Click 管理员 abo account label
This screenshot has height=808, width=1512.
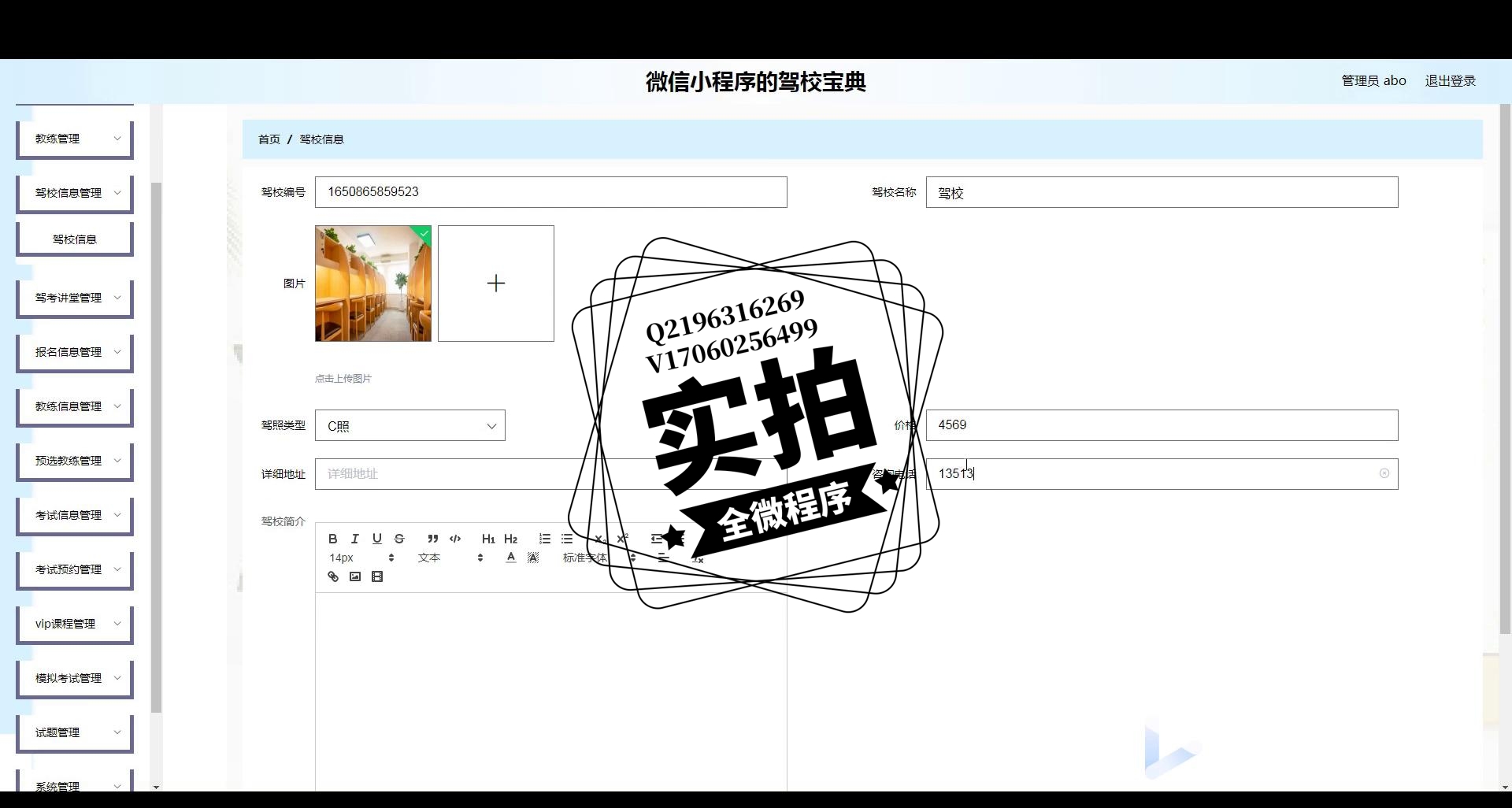tap(1373, 81)
